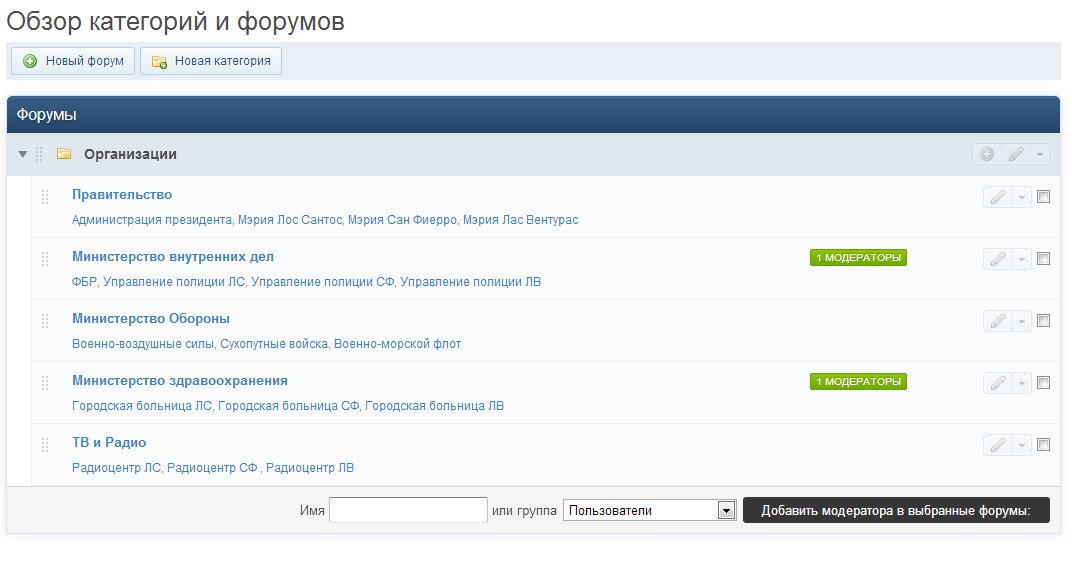
Task: Open Военно-воздушные силы subforum
Action: tap(143, 344)
